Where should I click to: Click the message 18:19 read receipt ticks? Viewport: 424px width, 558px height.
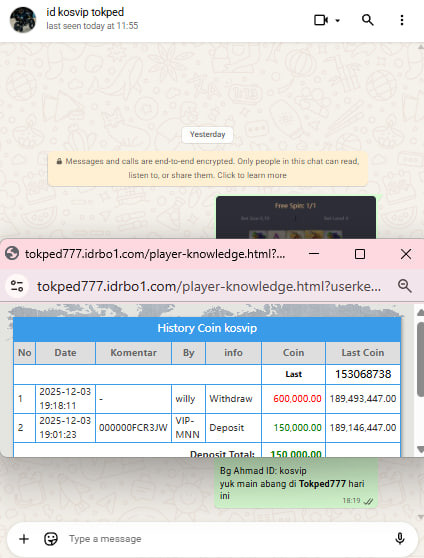coord(368,501)
